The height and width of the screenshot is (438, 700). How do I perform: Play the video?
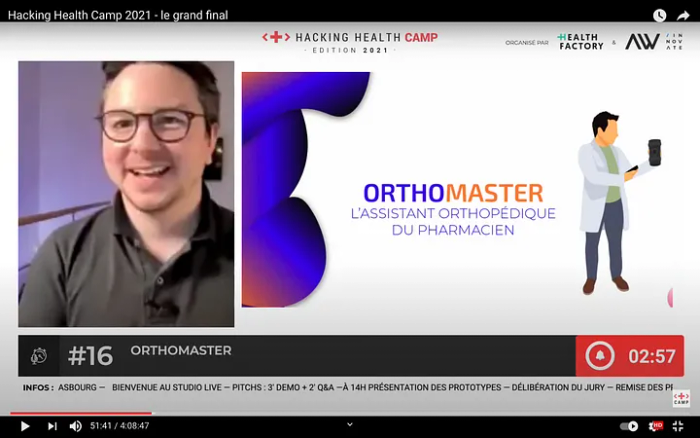tap(25, 426)
